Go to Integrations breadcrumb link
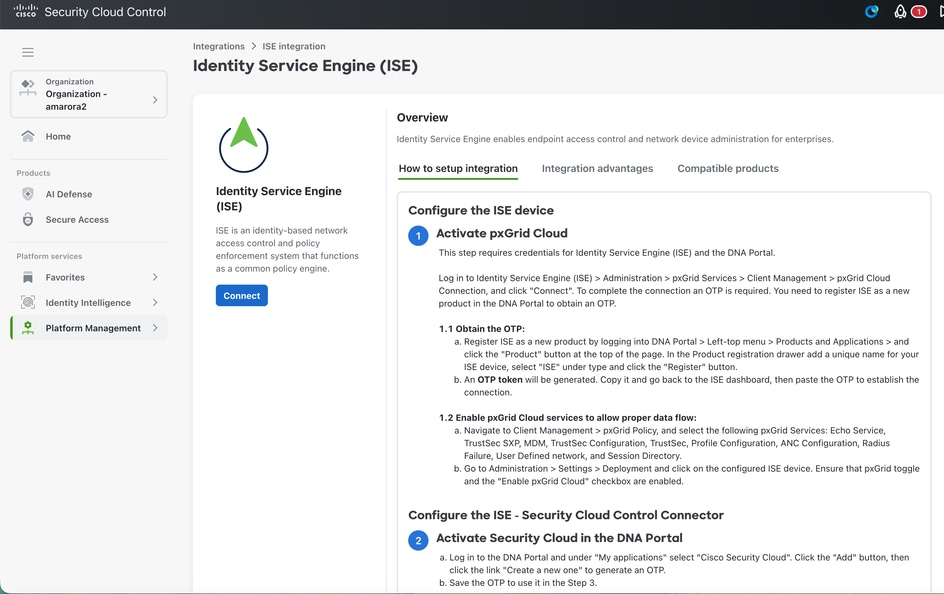This screenshot has width=944, height=594. 219,46
